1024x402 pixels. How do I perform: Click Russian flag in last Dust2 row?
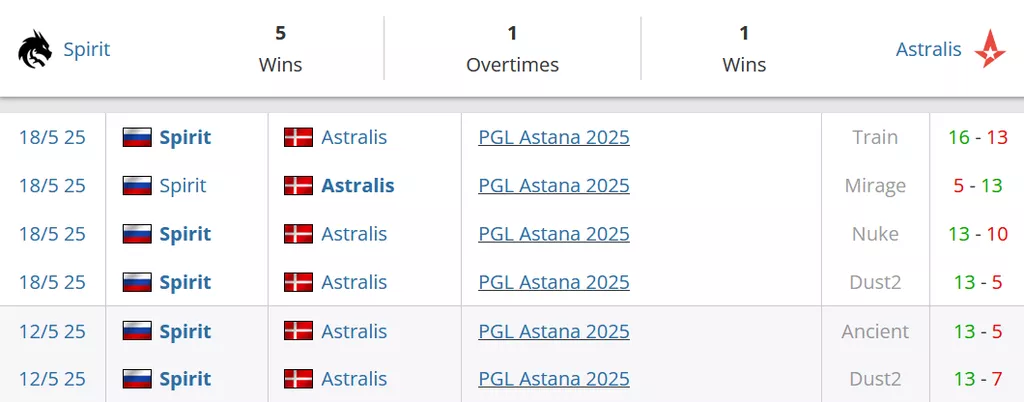(137, 379)
